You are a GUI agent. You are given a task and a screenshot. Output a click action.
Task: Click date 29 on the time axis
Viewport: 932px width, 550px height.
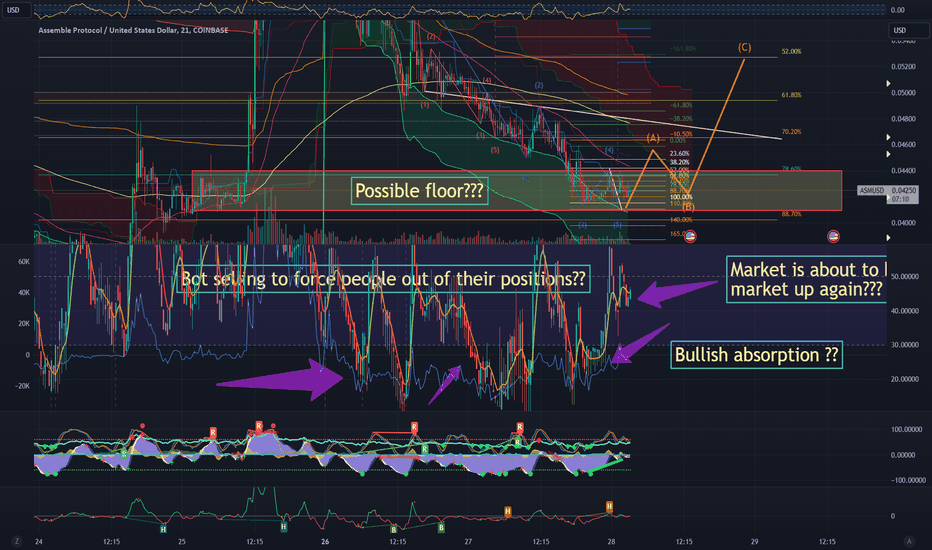pyautogui.click(x=754, y=542)
